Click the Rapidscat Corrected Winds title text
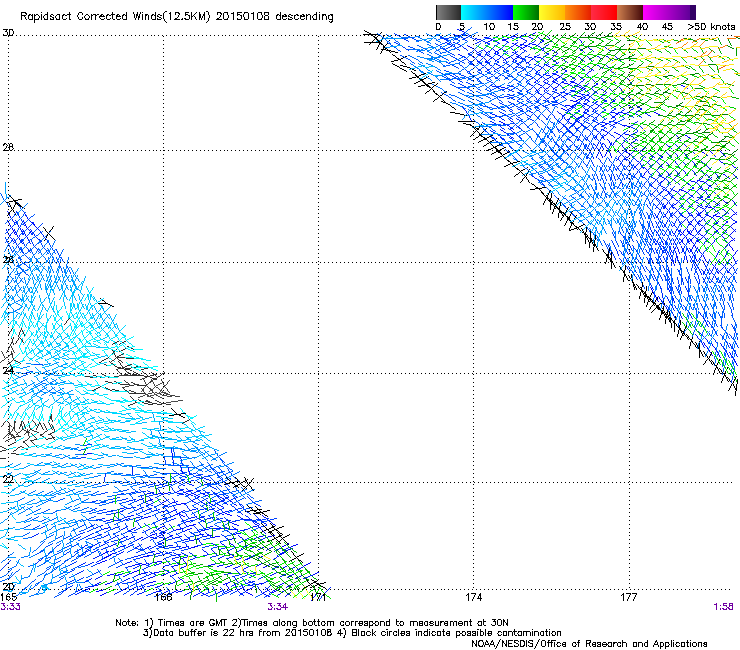This screenshot has height=650, width=740. [177, 17]
